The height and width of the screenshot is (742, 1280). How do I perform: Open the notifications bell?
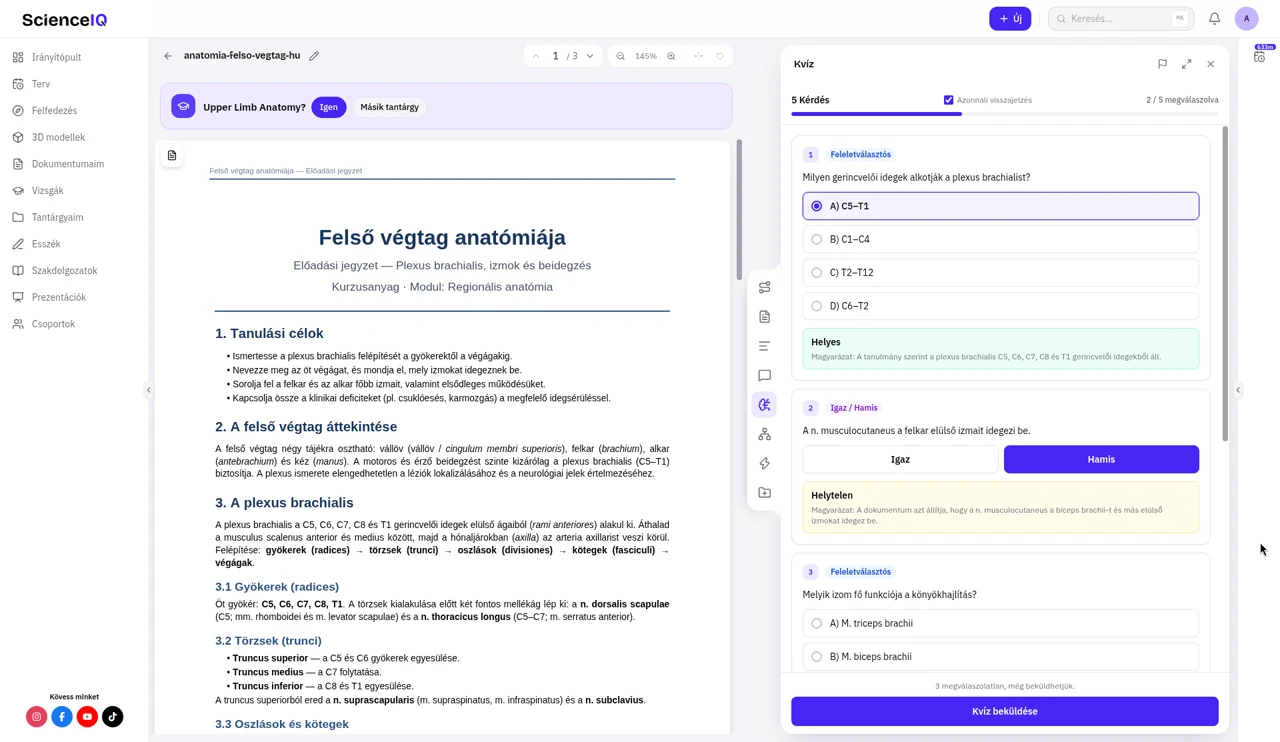(1214, 19)
